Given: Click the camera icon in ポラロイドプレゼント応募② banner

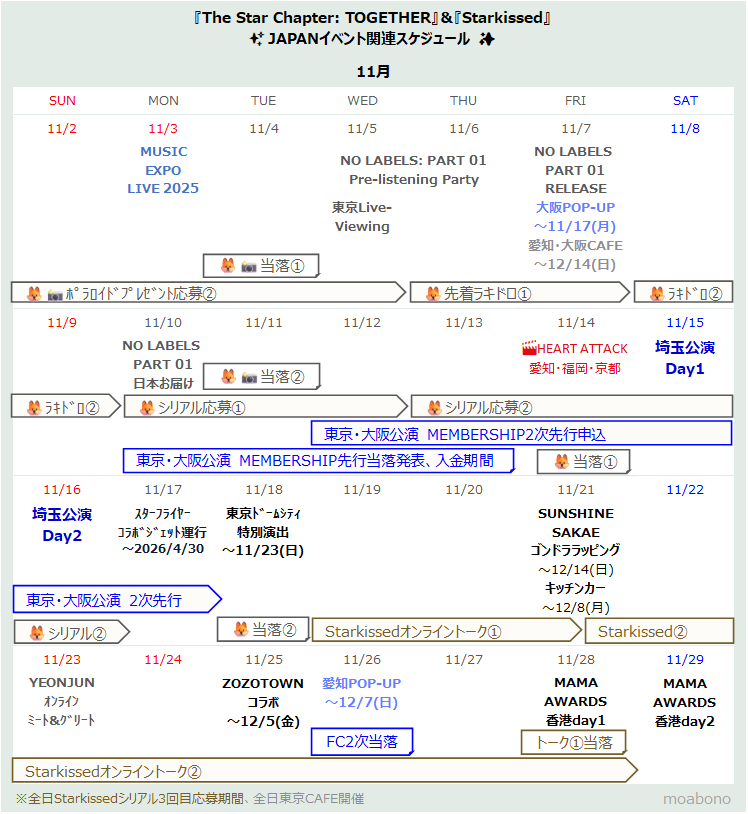Looking at the screenshot, I should [54, 293].
